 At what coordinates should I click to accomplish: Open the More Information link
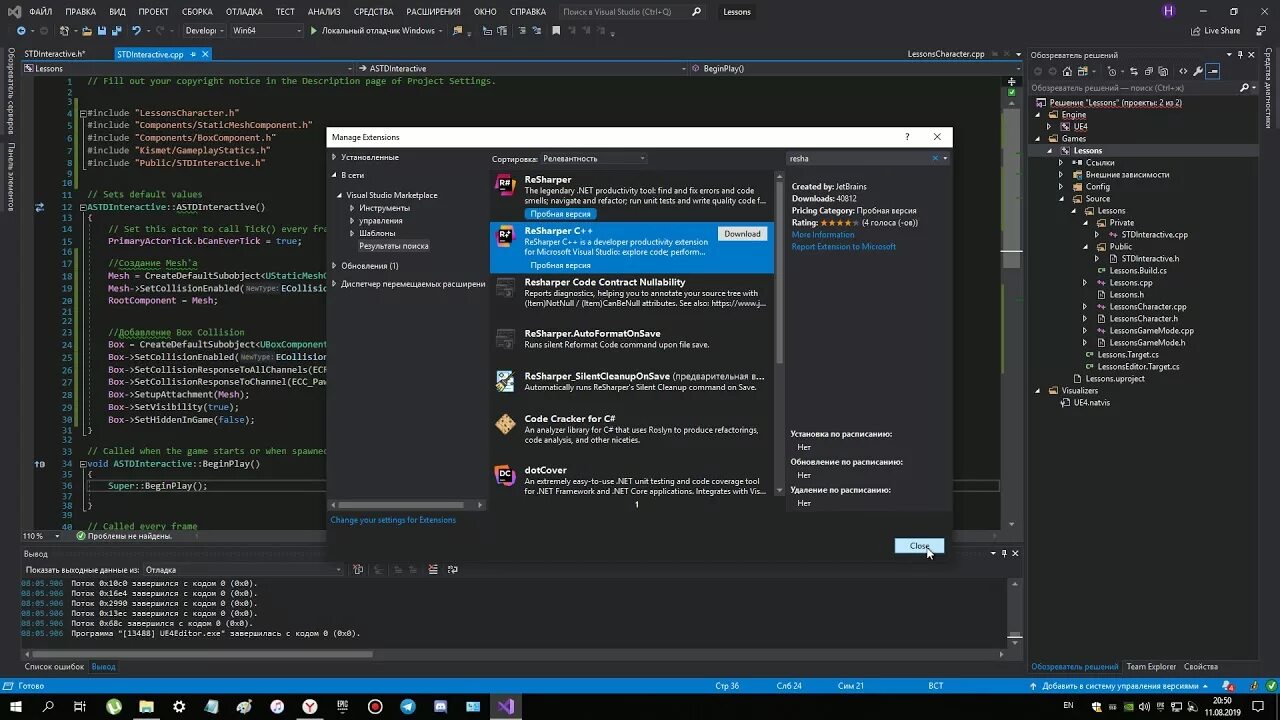pos(823,235)
